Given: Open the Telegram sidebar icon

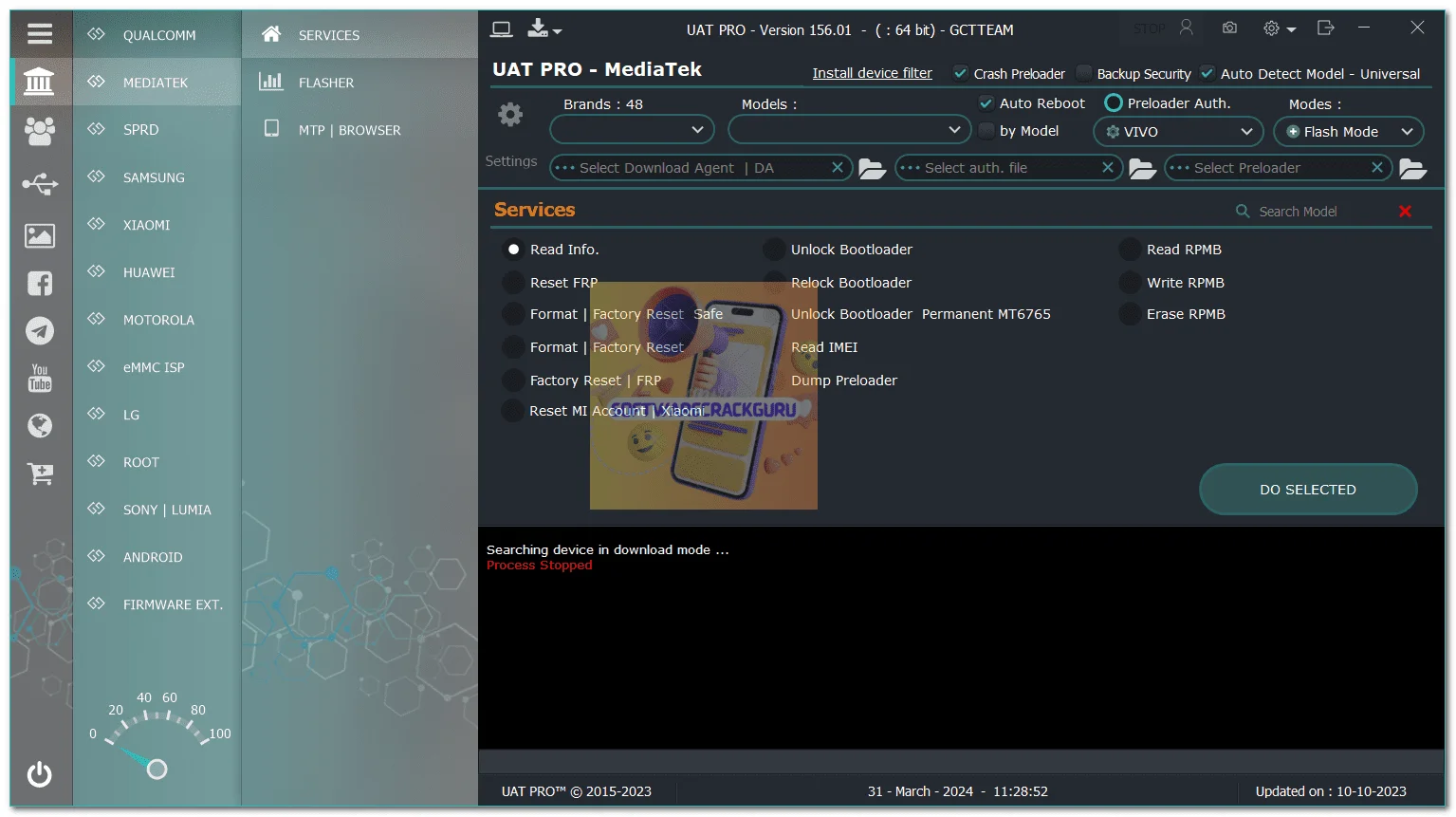Looking at the screenshot, I should tap(40, 330).
